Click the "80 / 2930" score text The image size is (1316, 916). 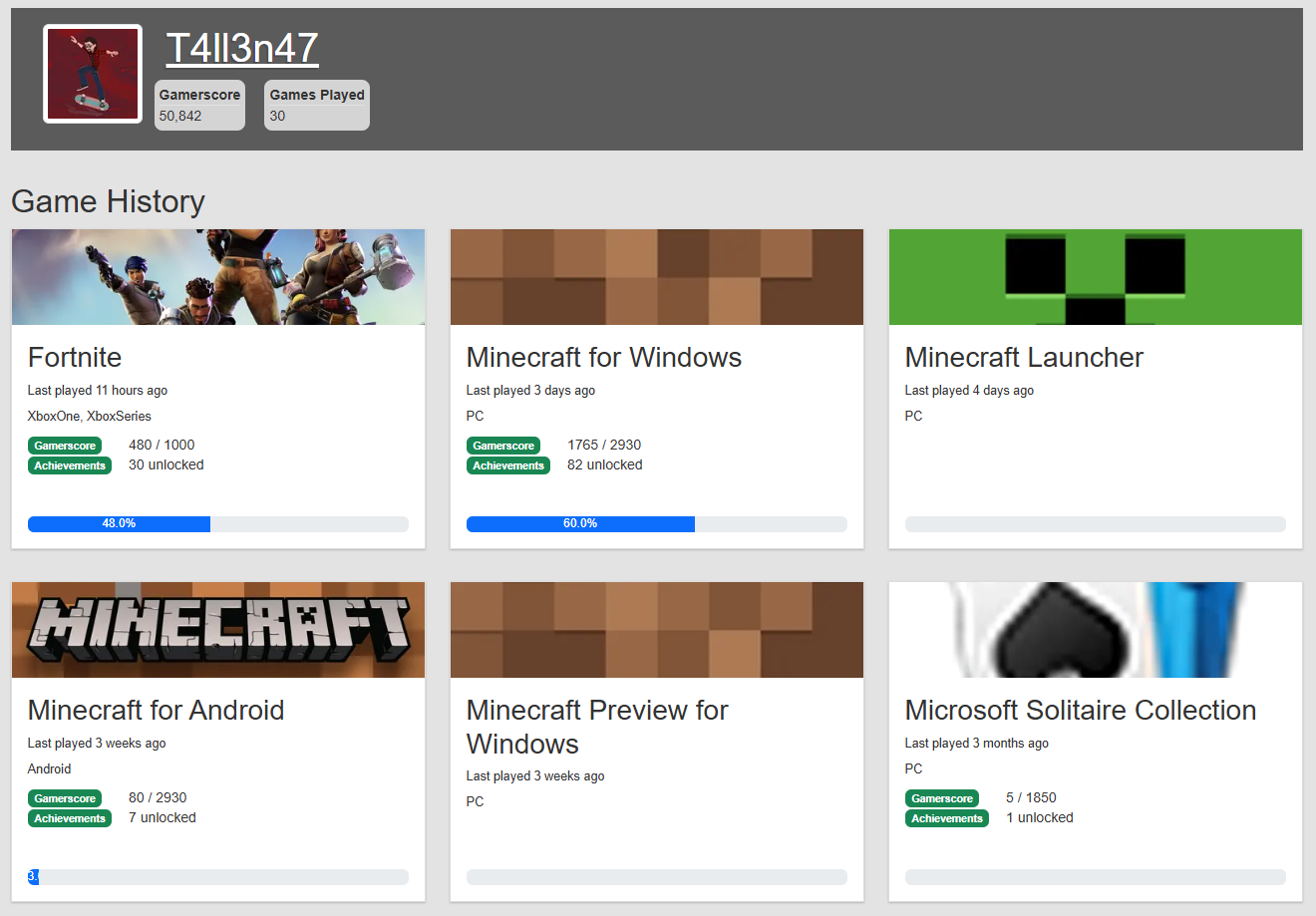coord(158,797)
